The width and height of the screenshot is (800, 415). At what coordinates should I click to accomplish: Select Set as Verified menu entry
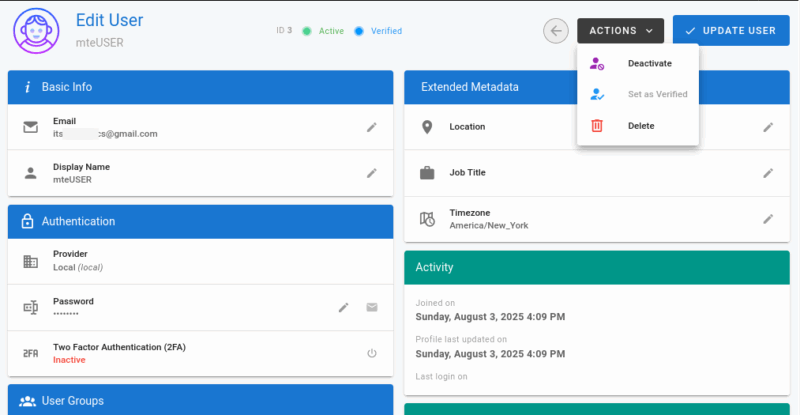pyautogui.click(x=656, y=94)
